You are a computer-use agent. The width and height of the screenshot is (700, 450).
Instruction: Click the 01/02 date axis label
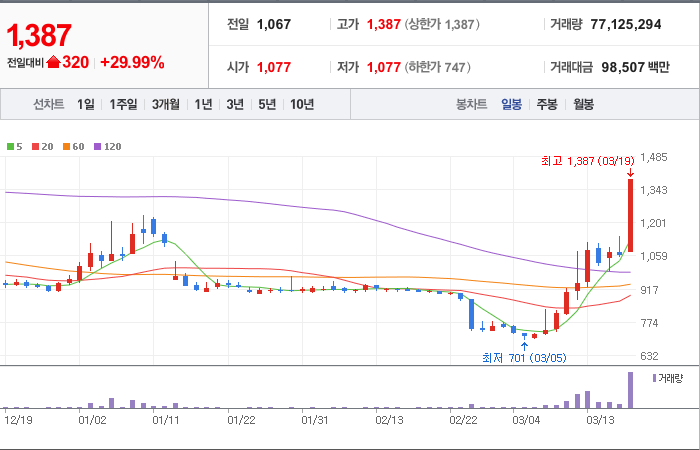click(x=92, y=420)
